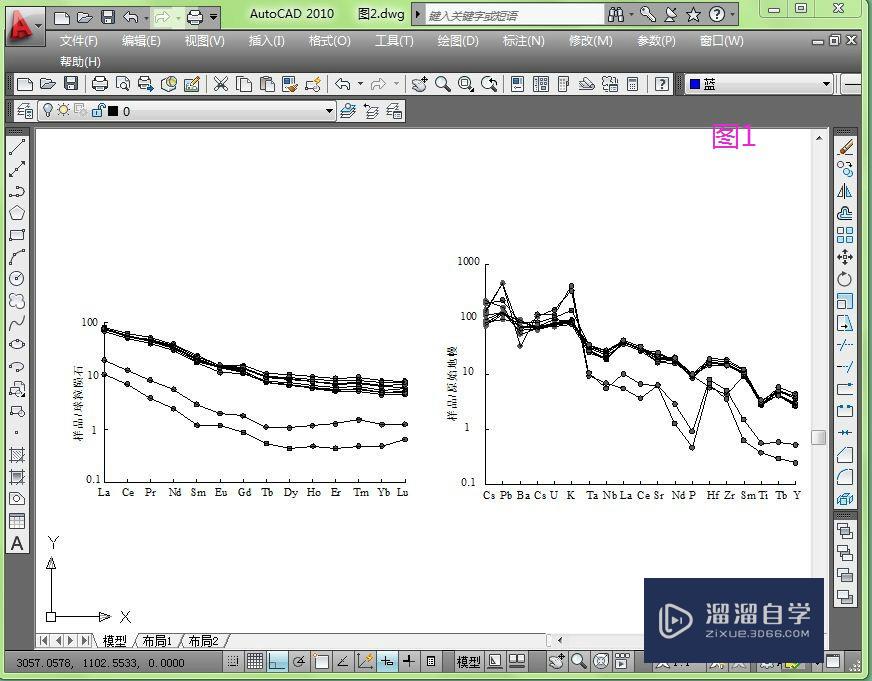Select the Circle draw tool
This screenshot has width=872, height=681.
pos(17,279)
